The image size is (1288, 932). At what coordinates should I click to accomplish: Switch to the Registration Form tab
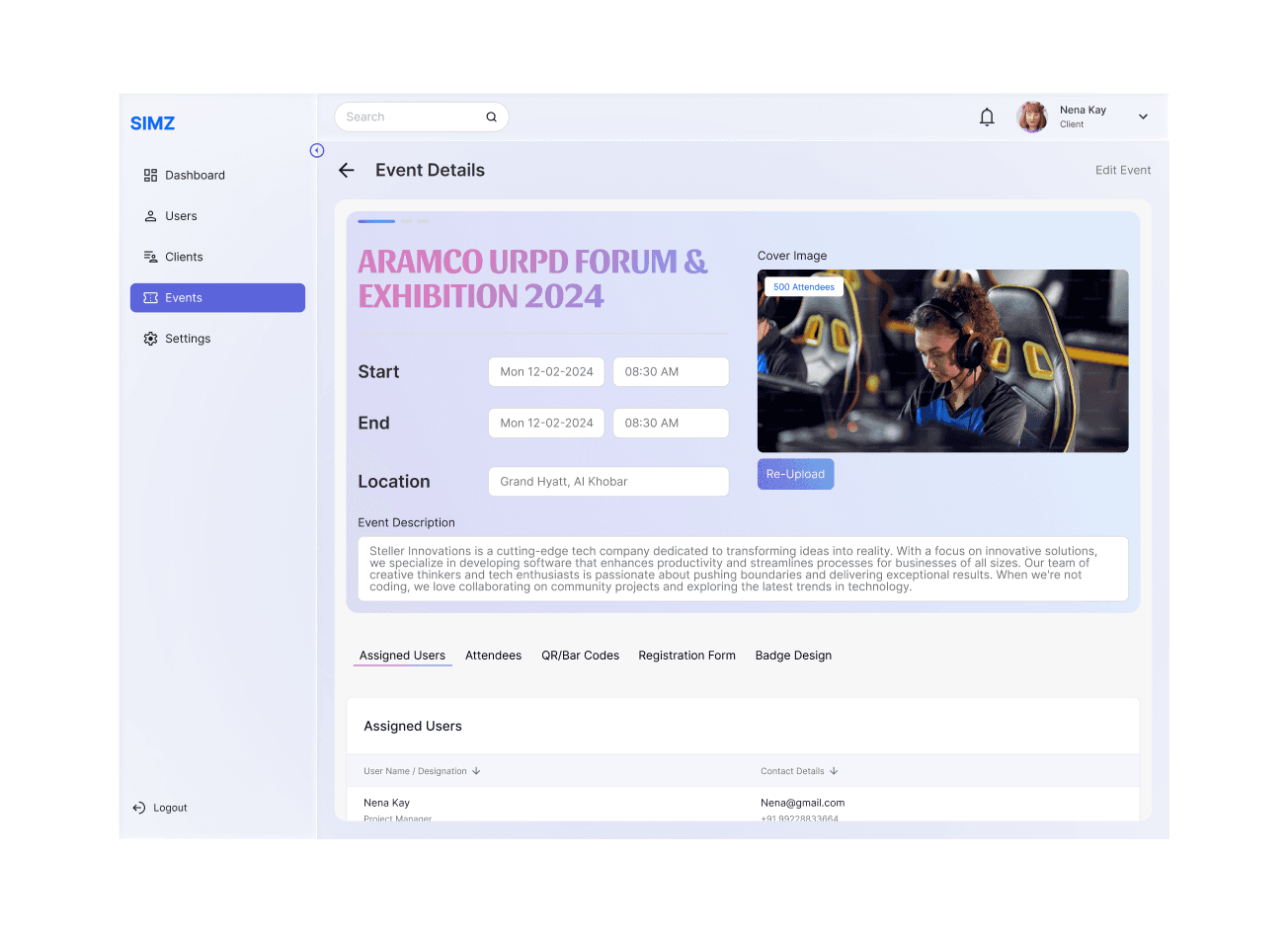[x=686, y=656]
